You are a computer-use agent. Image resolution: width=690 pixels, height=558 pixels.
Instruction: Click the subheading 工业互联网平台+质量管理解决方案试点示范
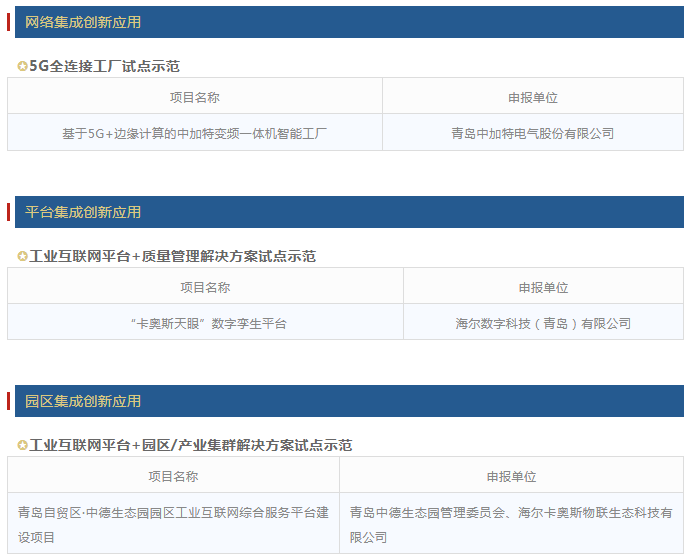tap(172, 256)
